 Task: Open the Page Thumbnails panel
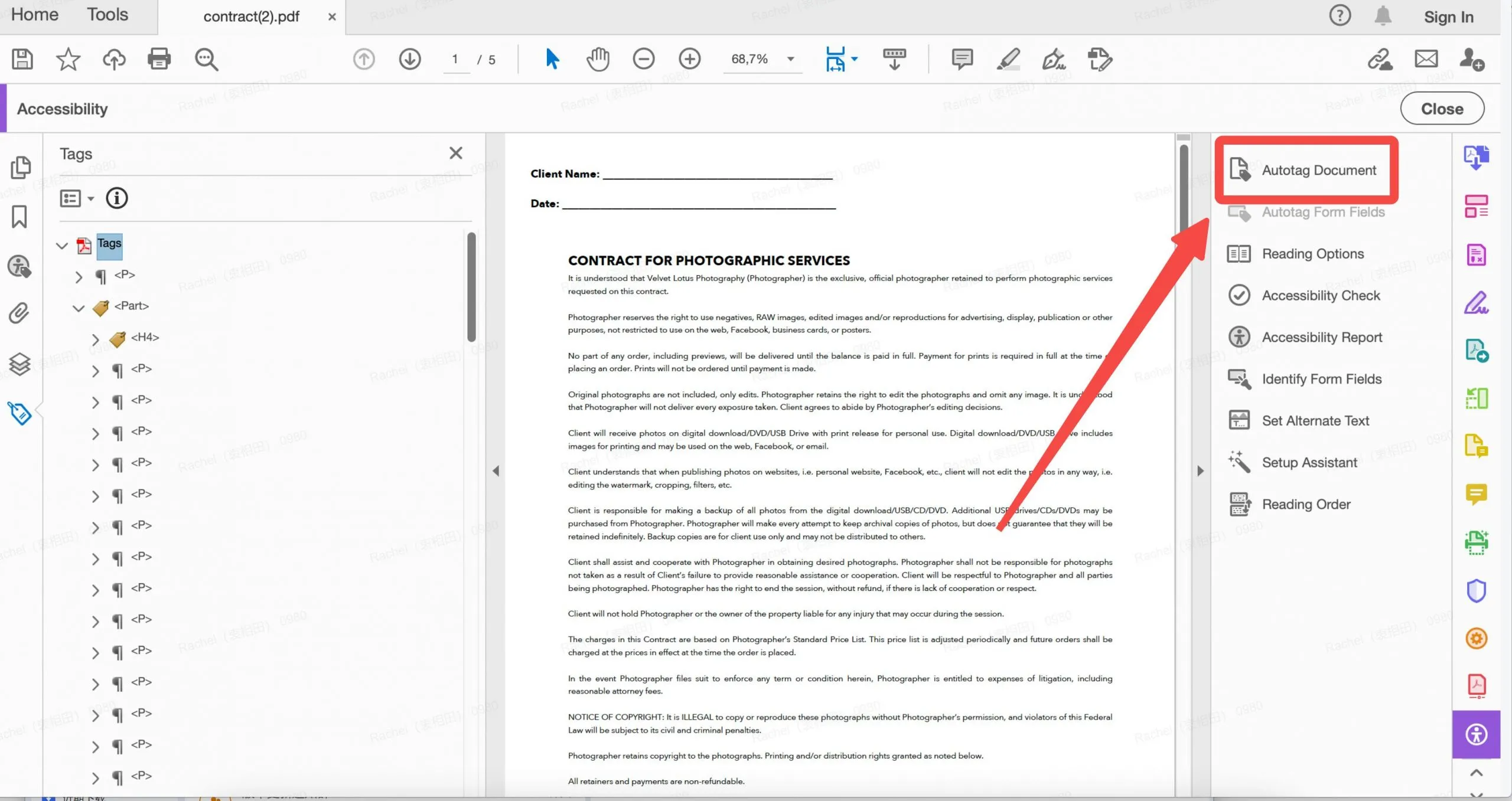point(21,167)
